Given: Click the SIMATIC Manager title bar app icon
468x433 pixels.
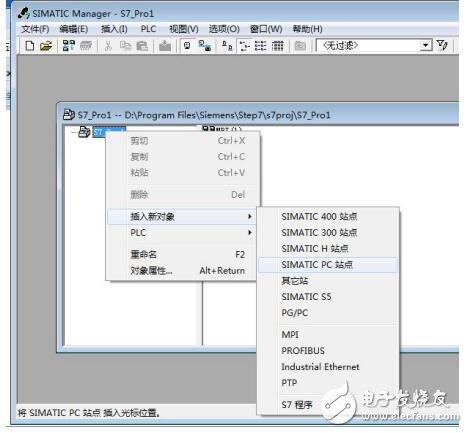Looking at the screenshot, I should coord(23,13).
